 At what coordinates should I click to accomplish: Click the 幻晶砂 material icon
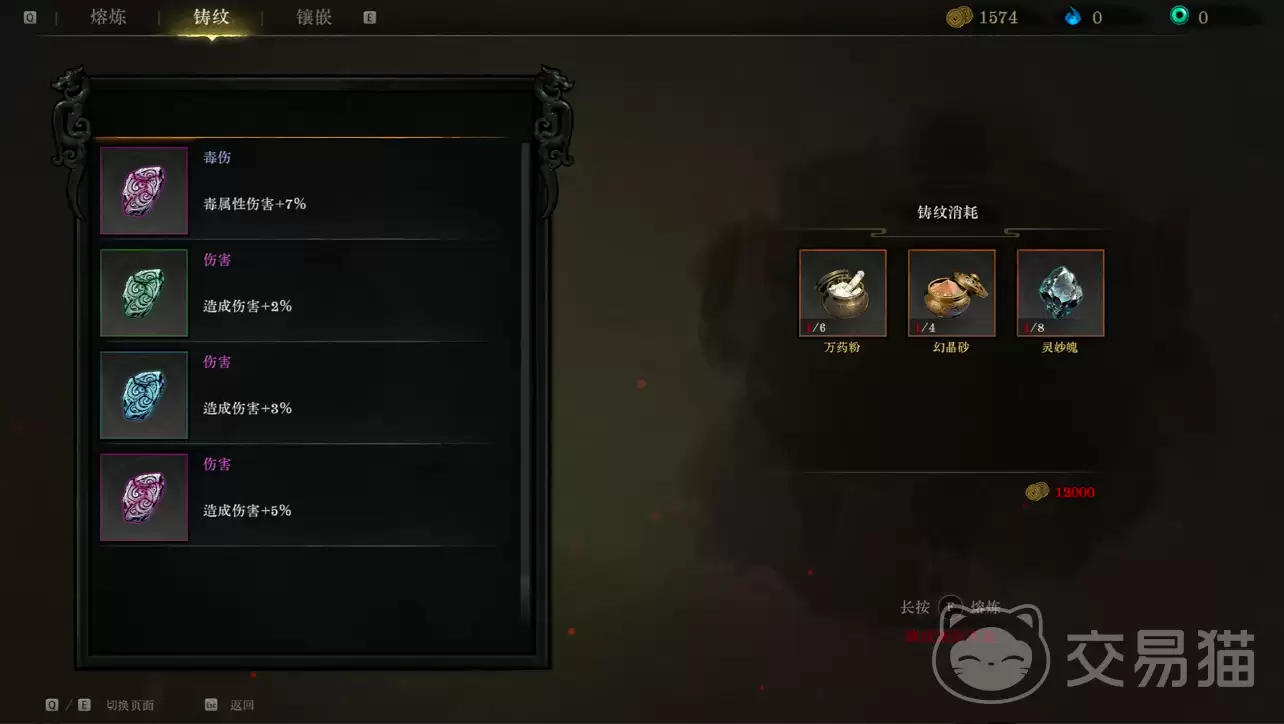[x=951, y=293]
